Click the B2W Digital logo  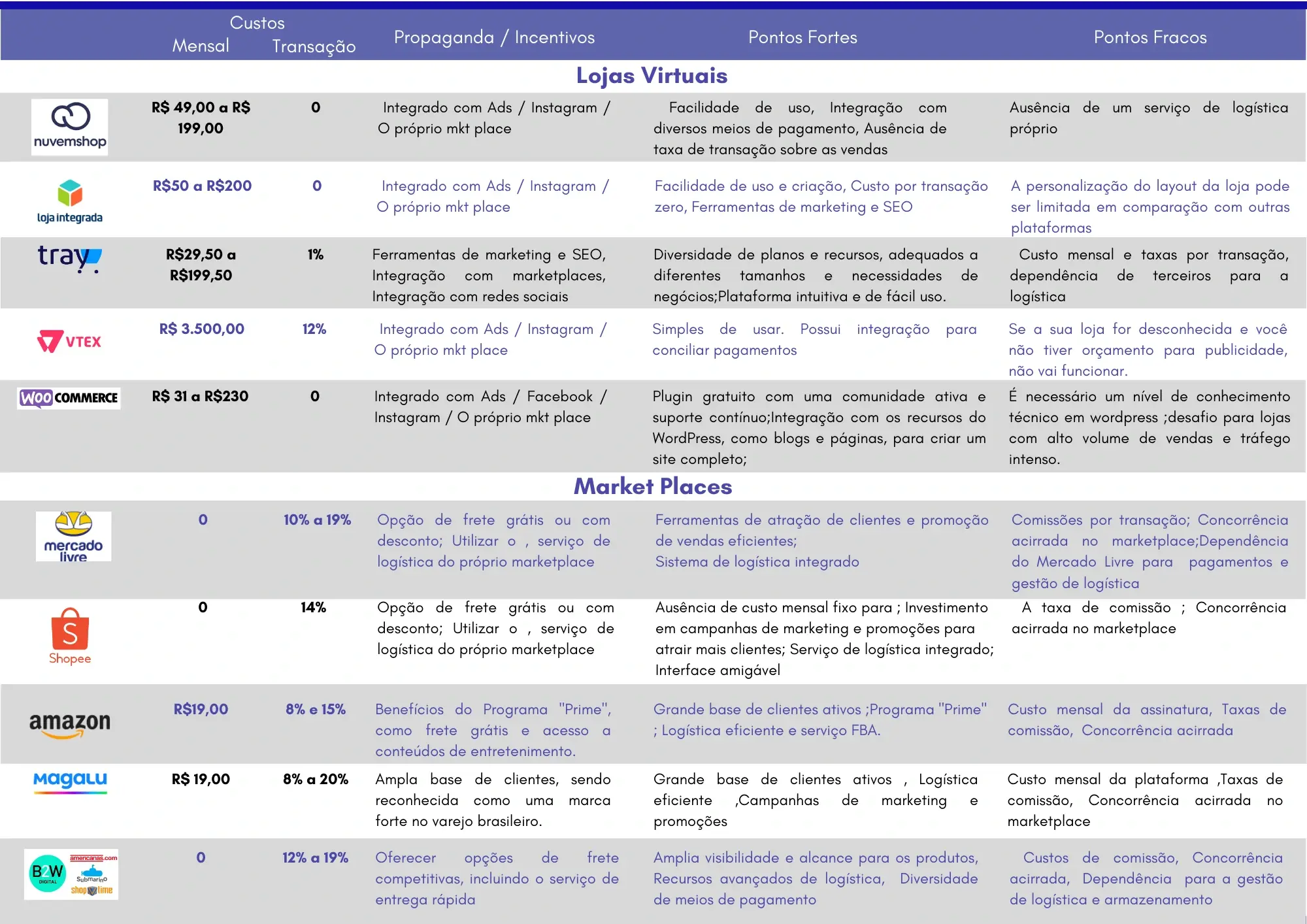click(x=71, y=874)
